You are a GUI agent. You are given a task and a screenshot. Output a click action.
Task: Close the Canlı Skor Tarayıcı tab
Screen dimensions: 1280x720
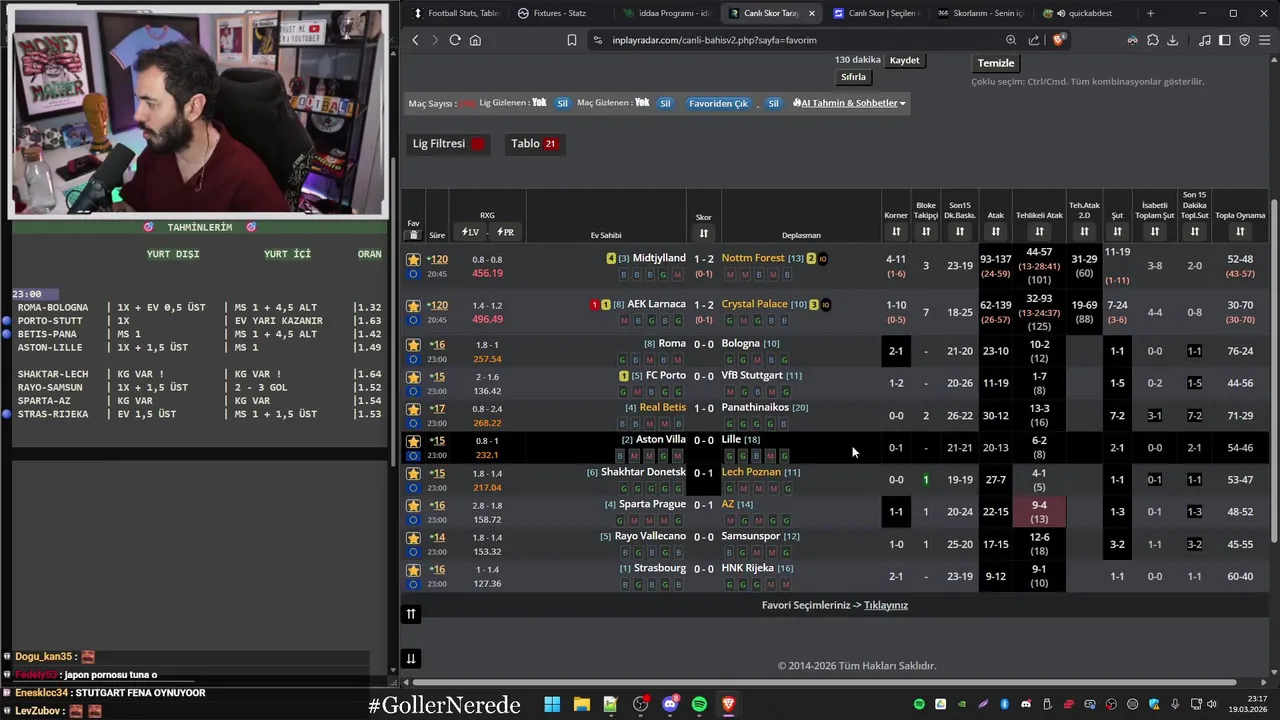[811, 13]
